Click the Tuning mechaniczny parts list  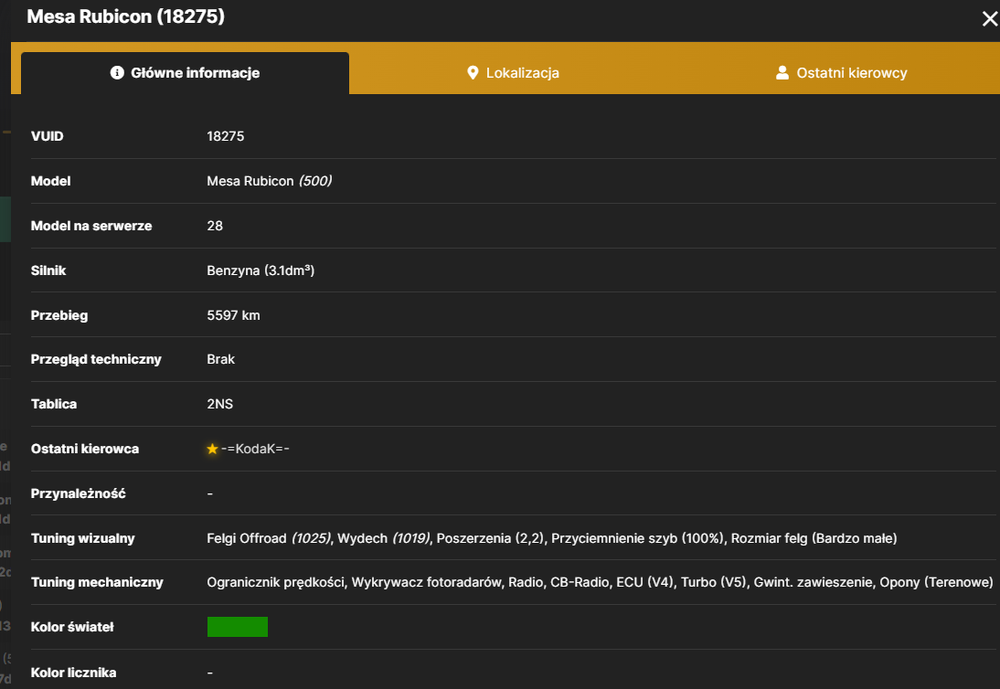point(599,582)
